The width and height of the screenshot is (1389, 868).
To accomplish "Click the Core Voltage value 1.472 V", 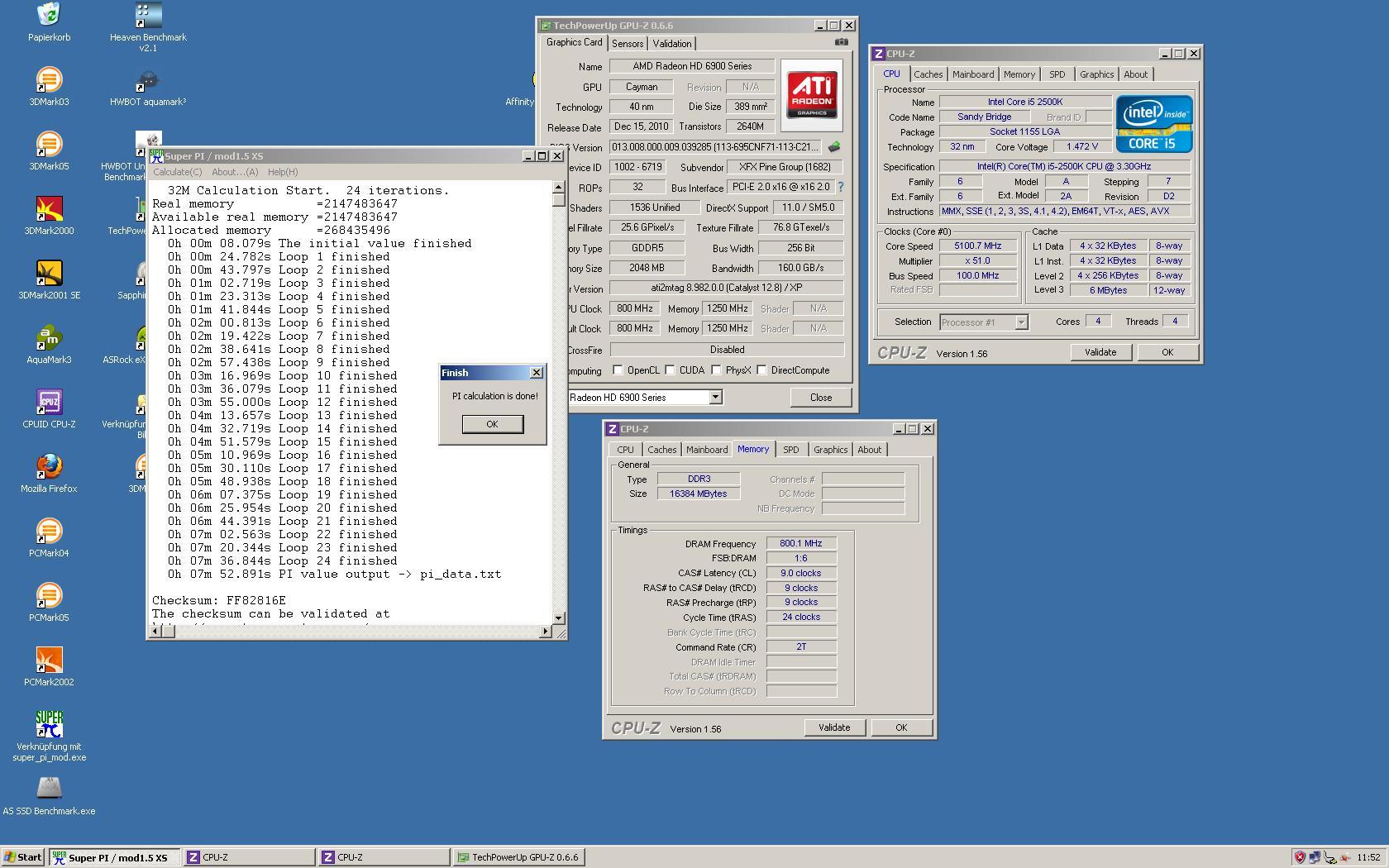I will (x=1082, y=146).
